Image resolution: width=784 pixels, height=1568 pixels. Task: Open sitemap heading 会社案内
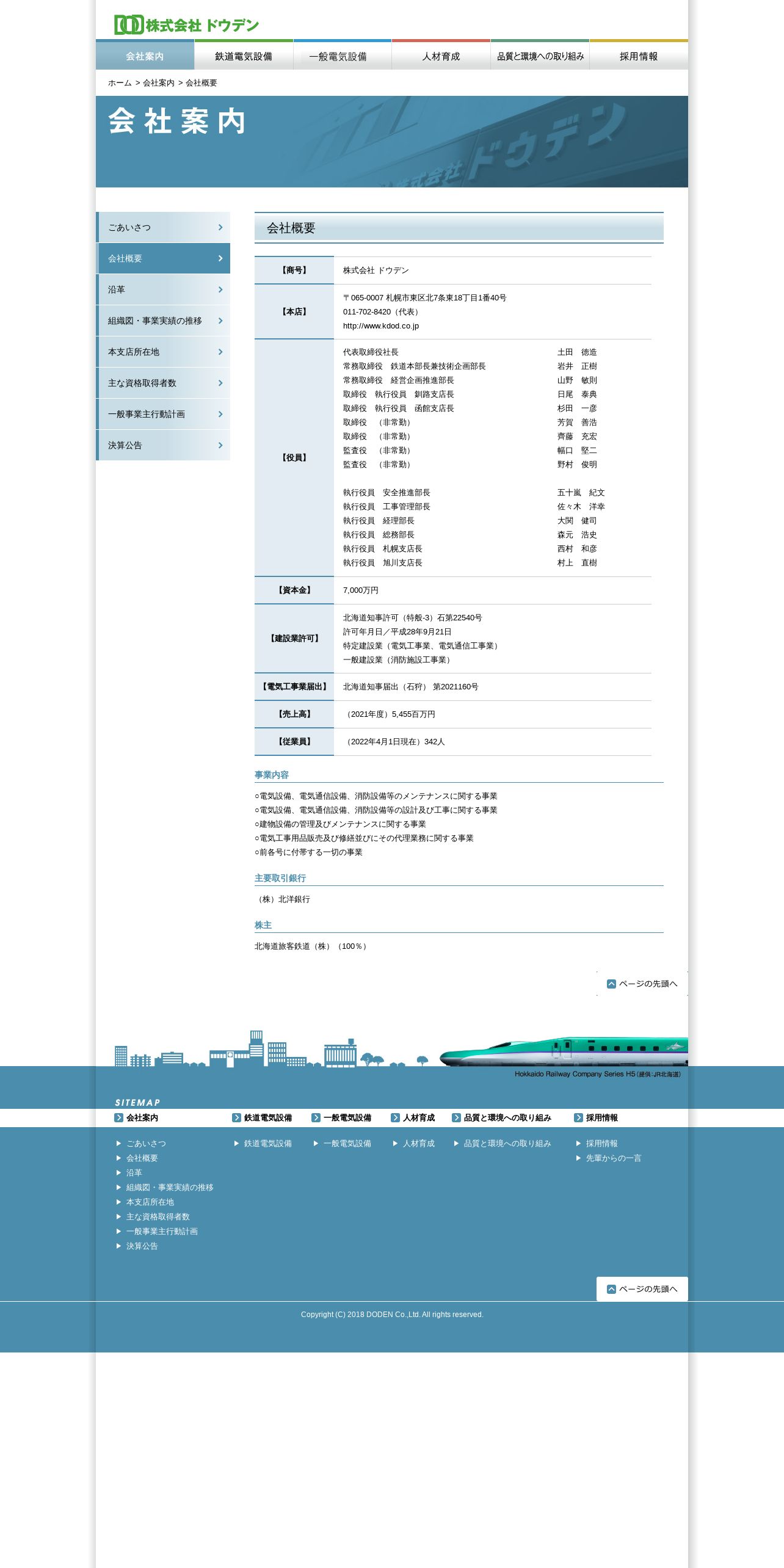click(142, 1117)
